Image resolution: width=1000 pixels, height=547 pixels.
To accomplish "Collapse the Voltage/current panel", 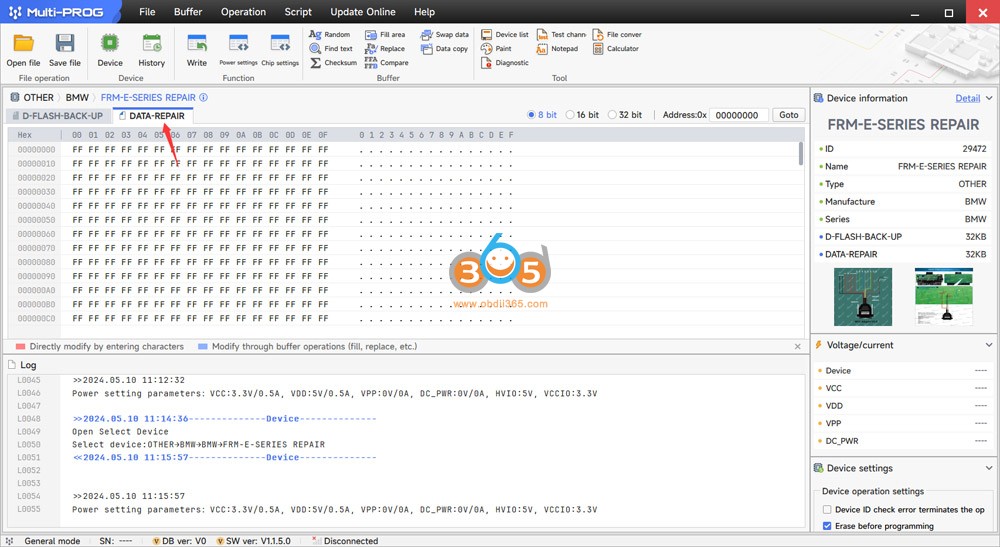I will (x=989, y=345).
